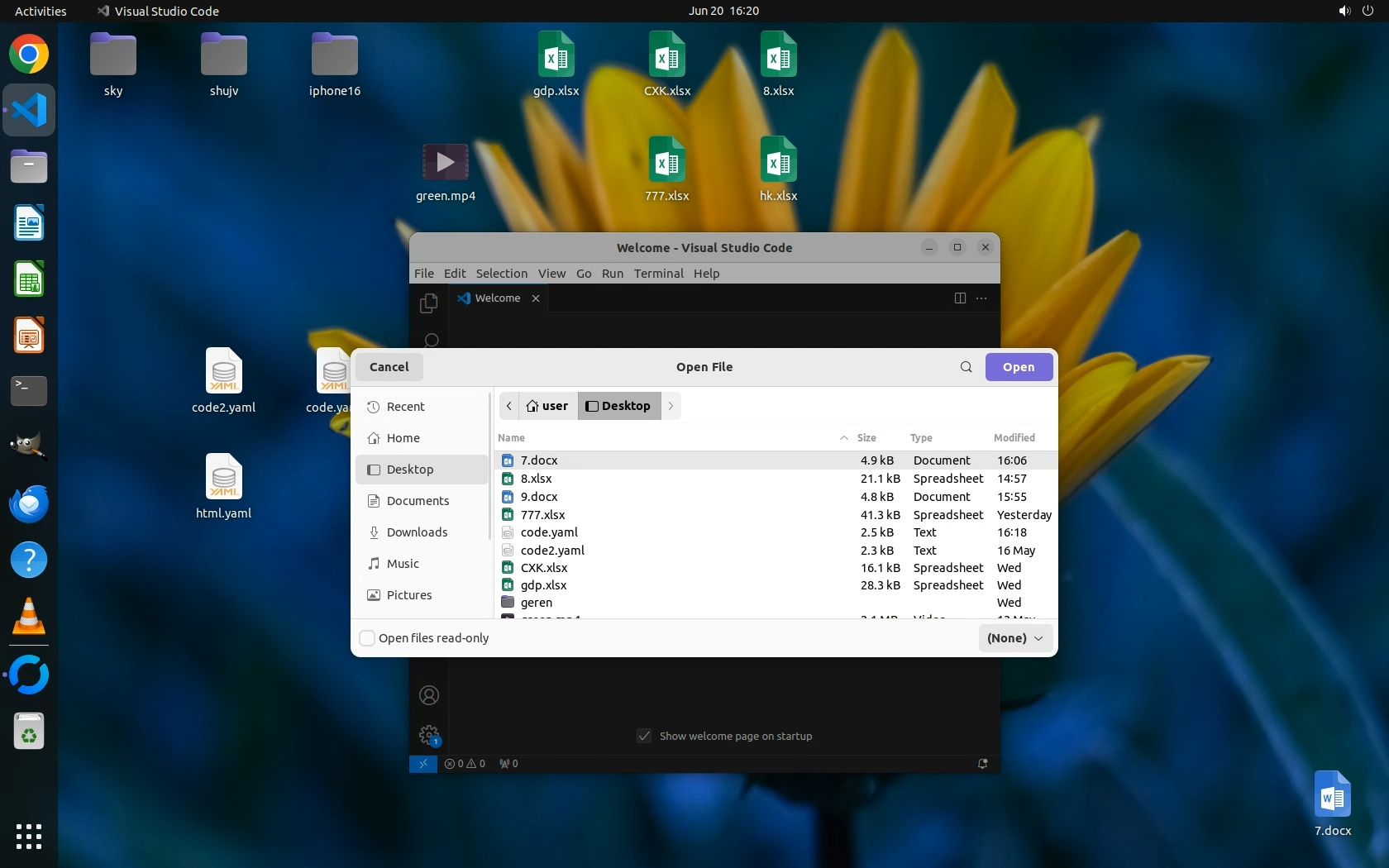Expand the (None) file filter dropdown
The width and height of the screenshot is (1389, 868).
click(x=1014, y=638)
